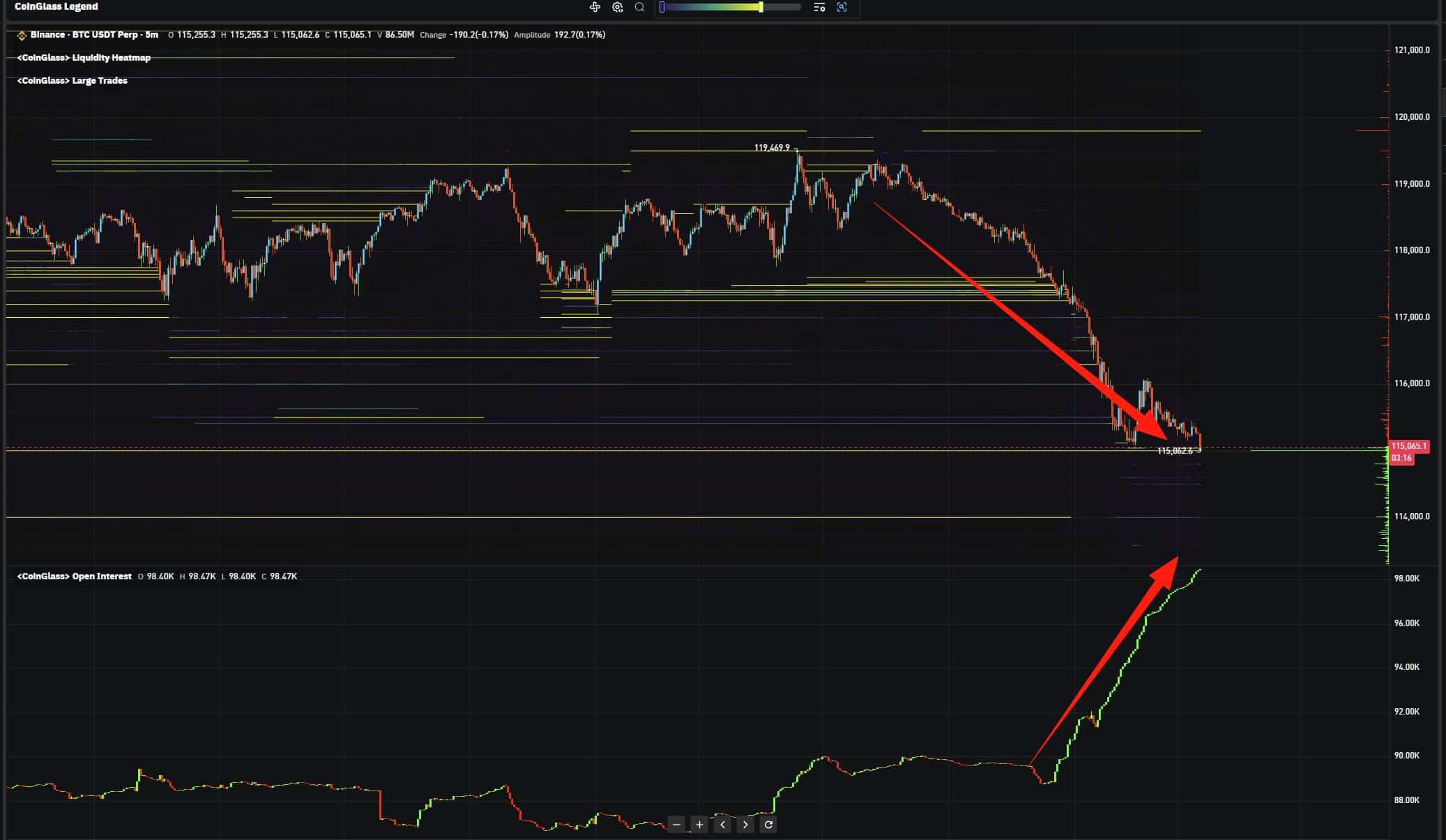The width and height of the screenshot is (1446, 840).
Task: Zoom in chart with plus button
Action: click(x=699, y=825)
